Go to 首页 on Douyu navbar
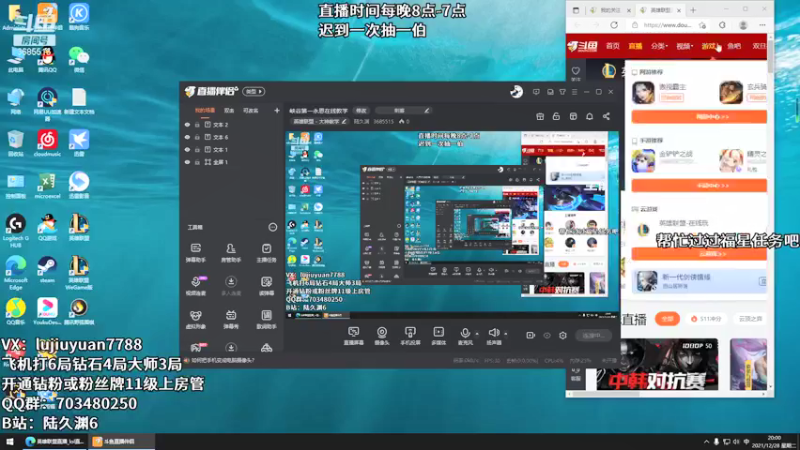This screenshot has height=450, width=800. (x=612, y=46)
